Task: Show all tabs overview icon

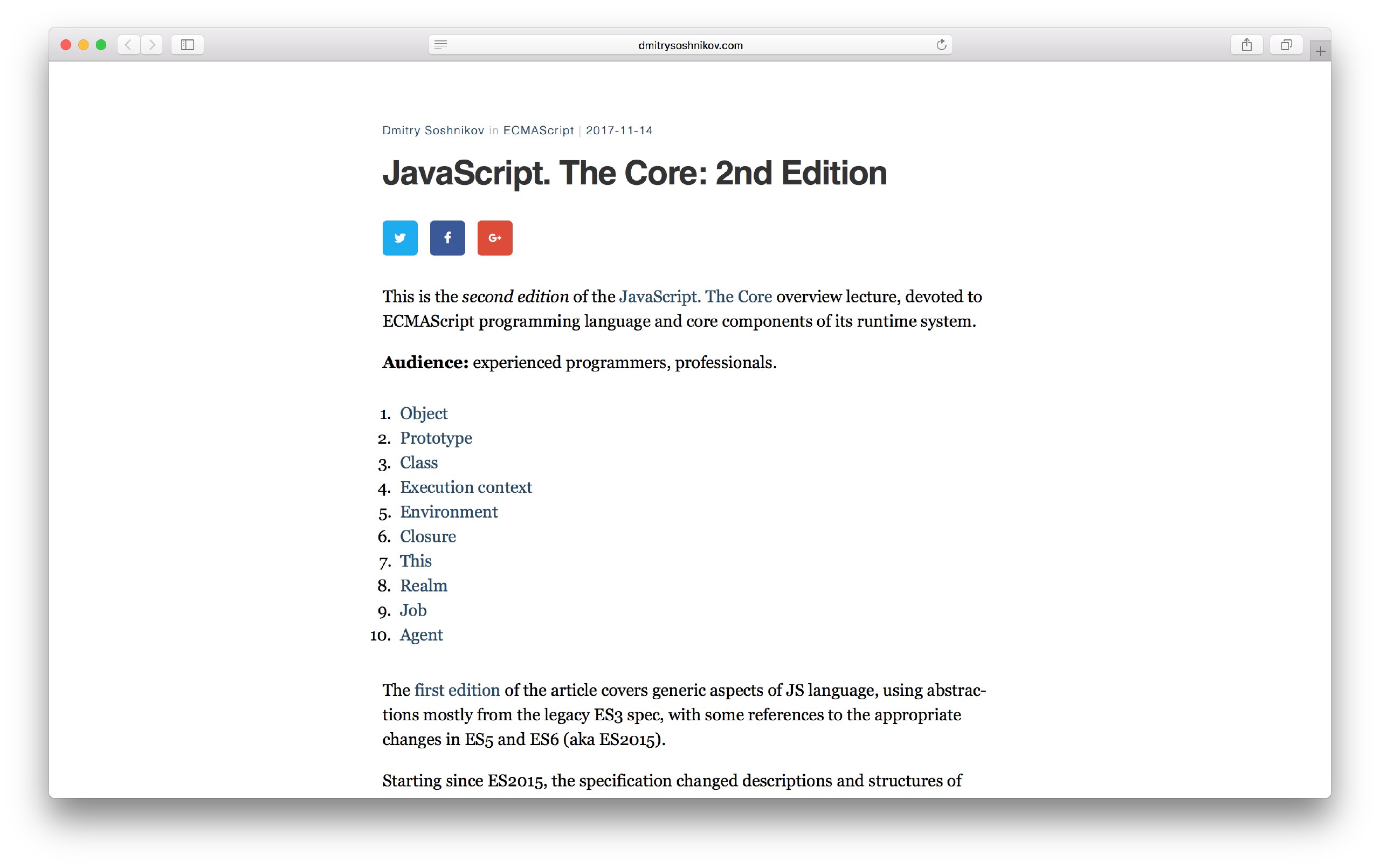Action: (x=1286, y=45)
